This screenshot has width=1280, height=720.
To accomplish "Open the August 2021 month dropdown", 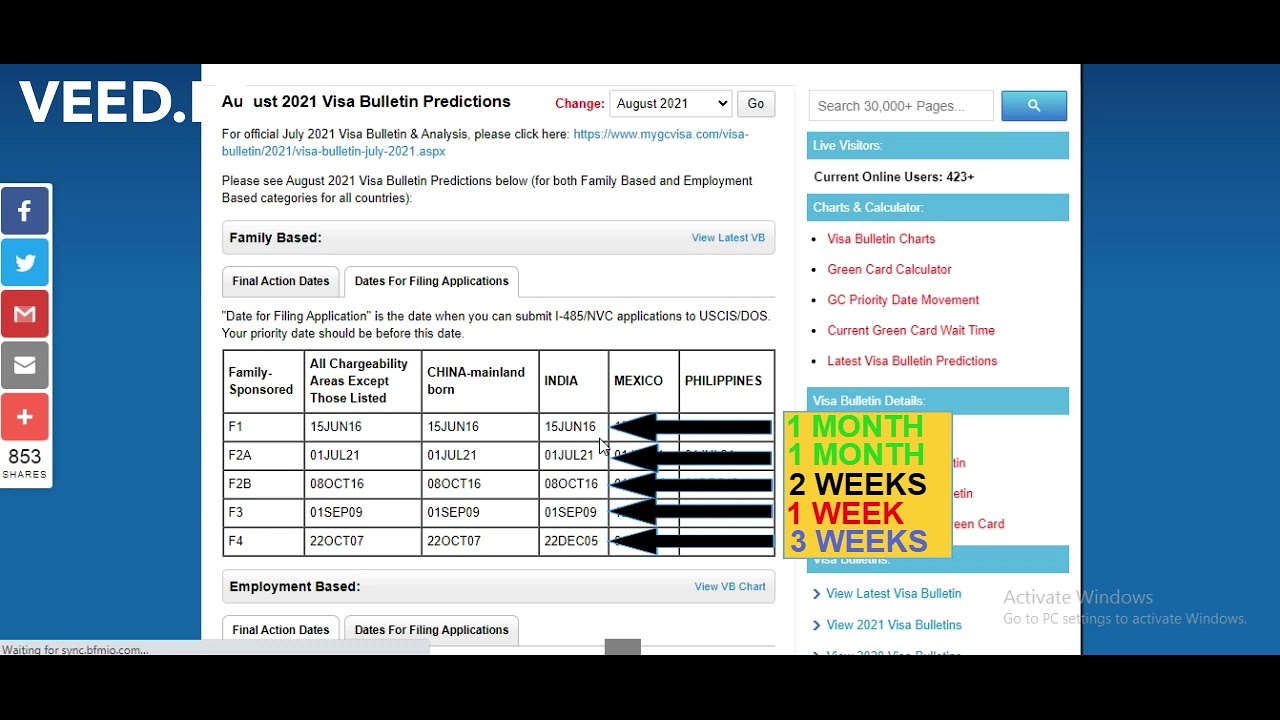I will click(670, 103).
